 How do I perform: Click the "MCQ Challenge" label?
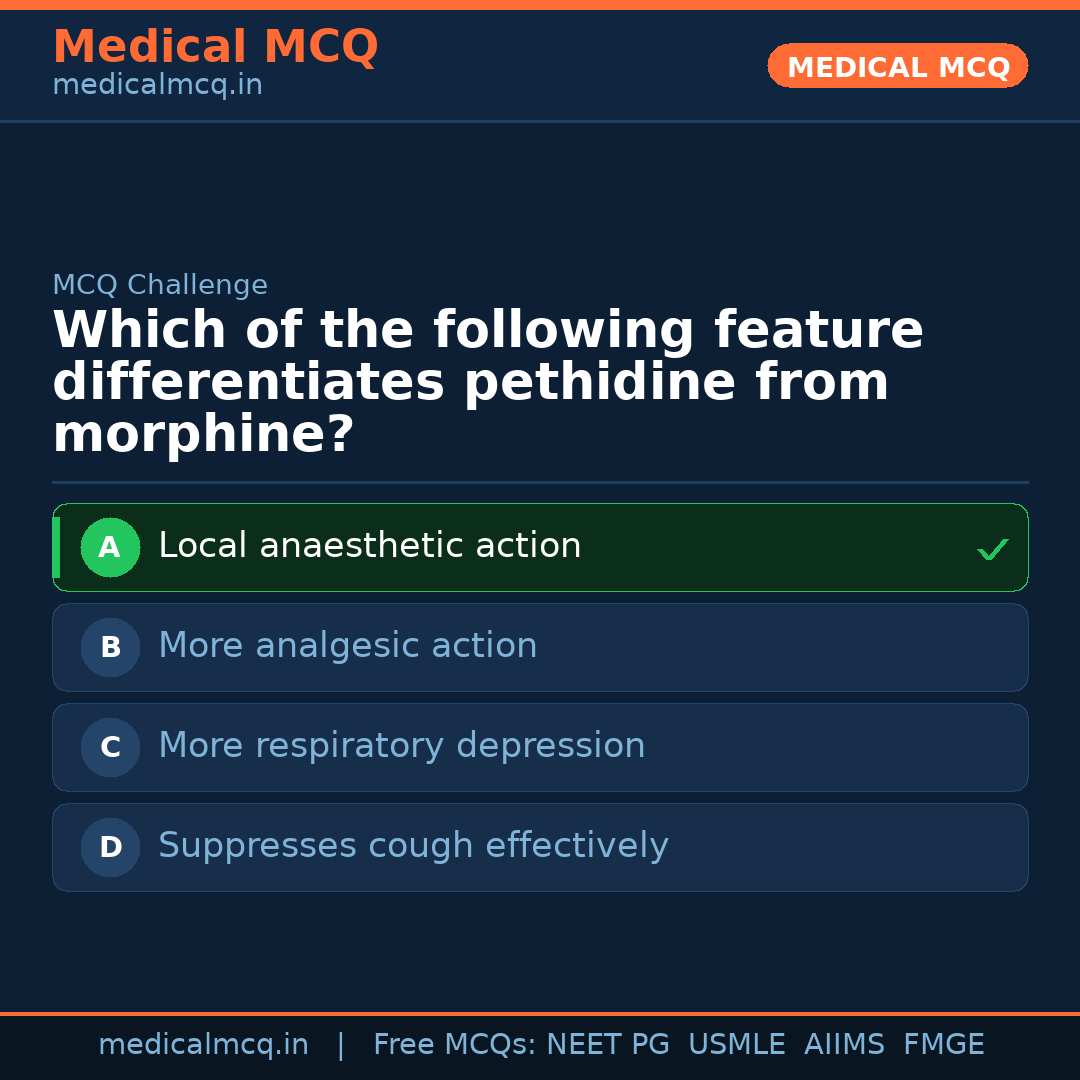coord(160,285)
